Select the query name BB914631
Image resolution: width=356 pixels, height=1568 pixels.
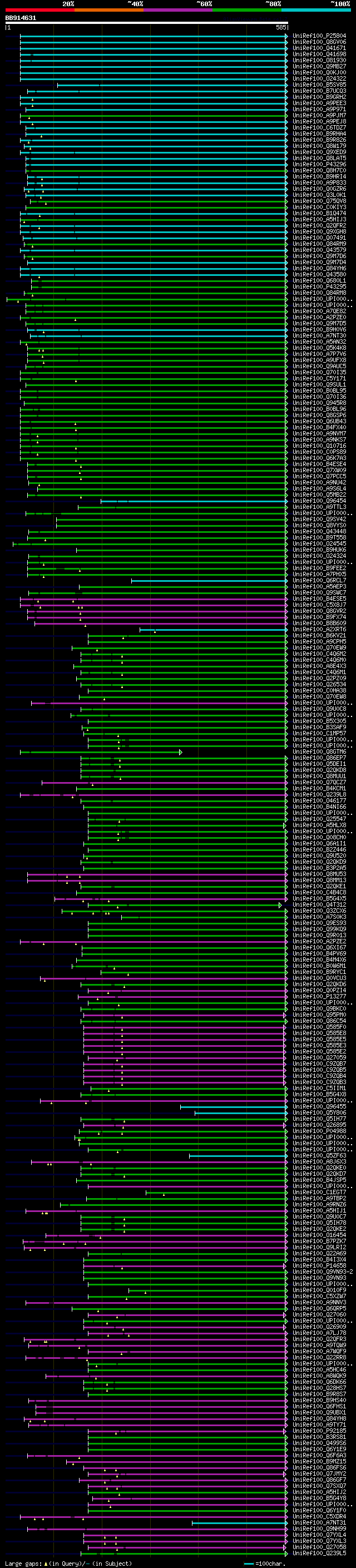pyautogui.click(x=21, y=18)
